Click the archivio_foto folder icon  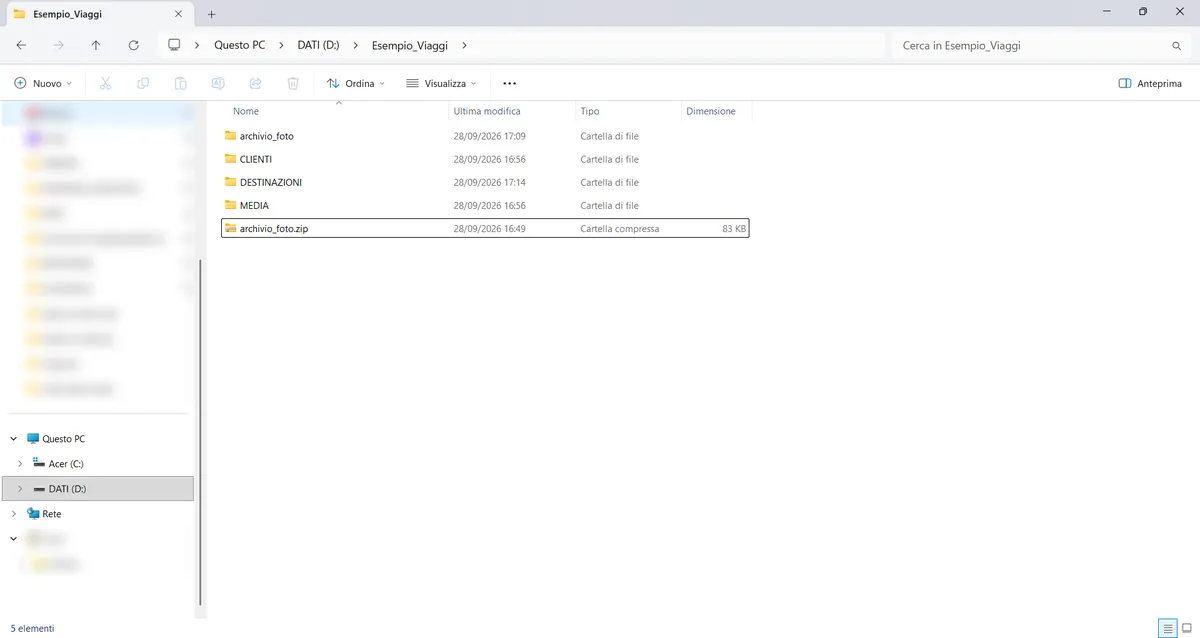click(230, 136)
